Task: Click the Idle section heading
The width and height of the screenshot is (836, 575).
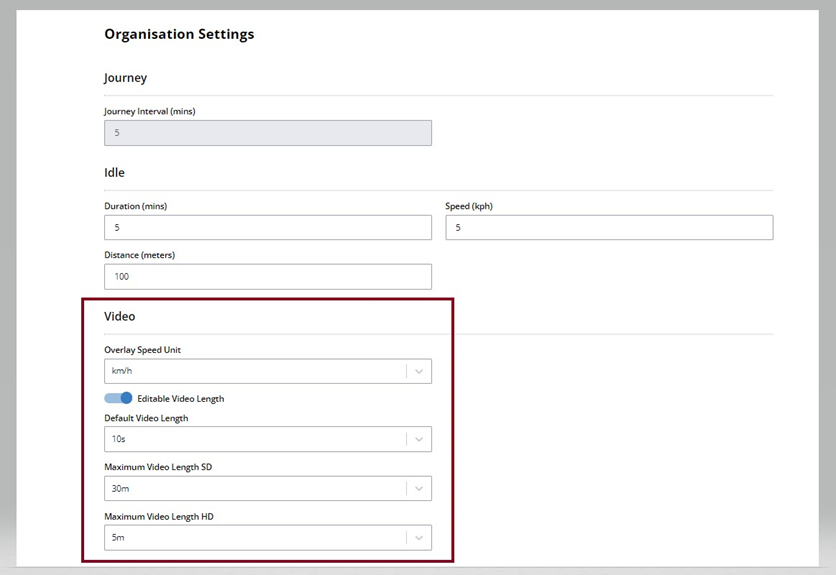Action: 114,172
